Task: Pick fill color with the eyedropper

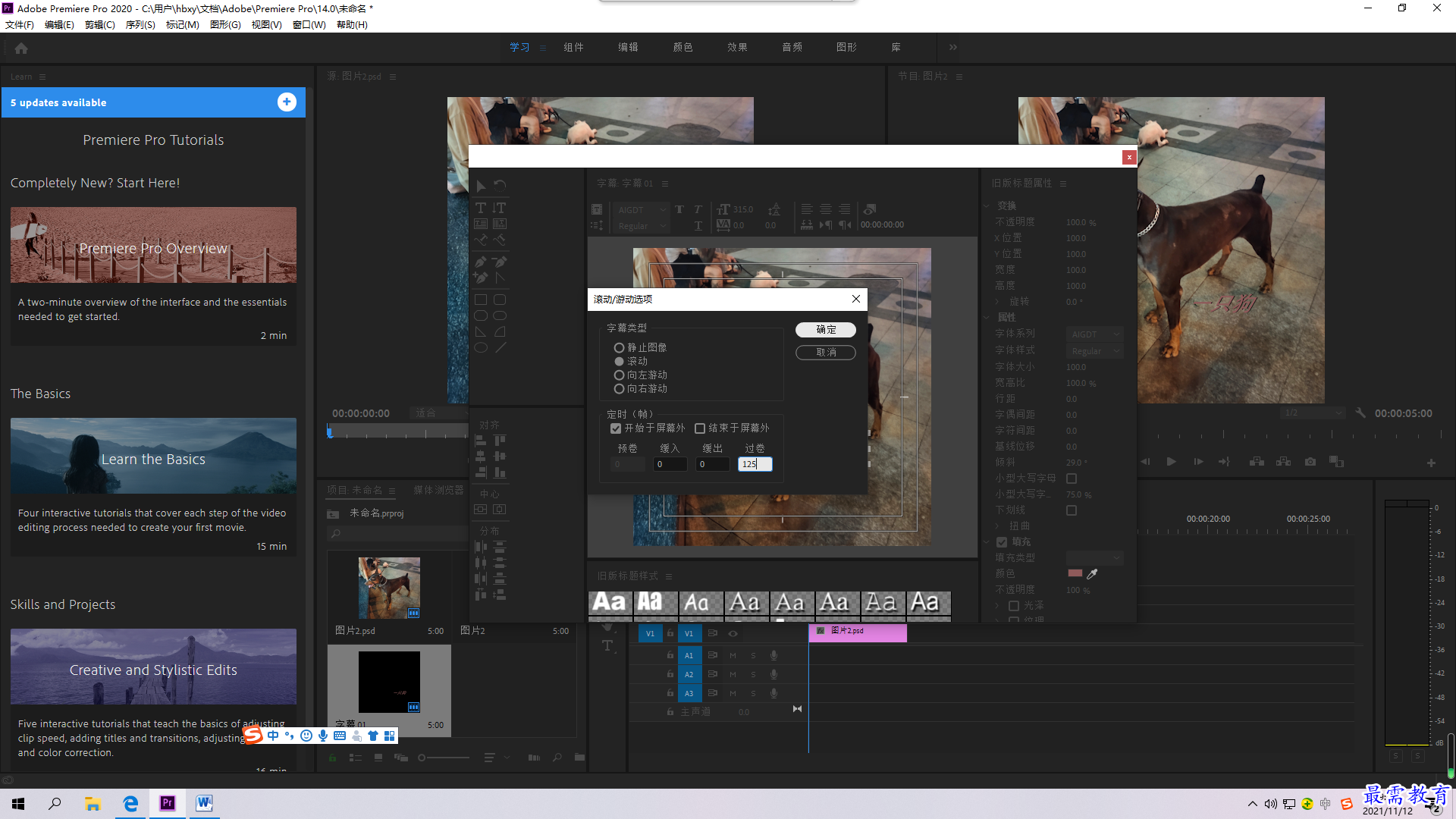Action: point(1092,574)
